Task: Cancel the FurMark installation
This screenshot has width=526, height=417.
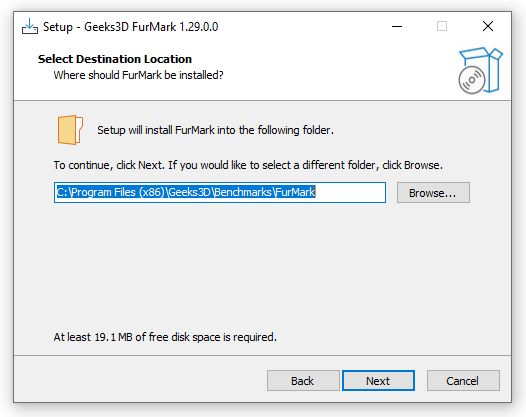Action: pyautogui.click(x=463, y=381)
